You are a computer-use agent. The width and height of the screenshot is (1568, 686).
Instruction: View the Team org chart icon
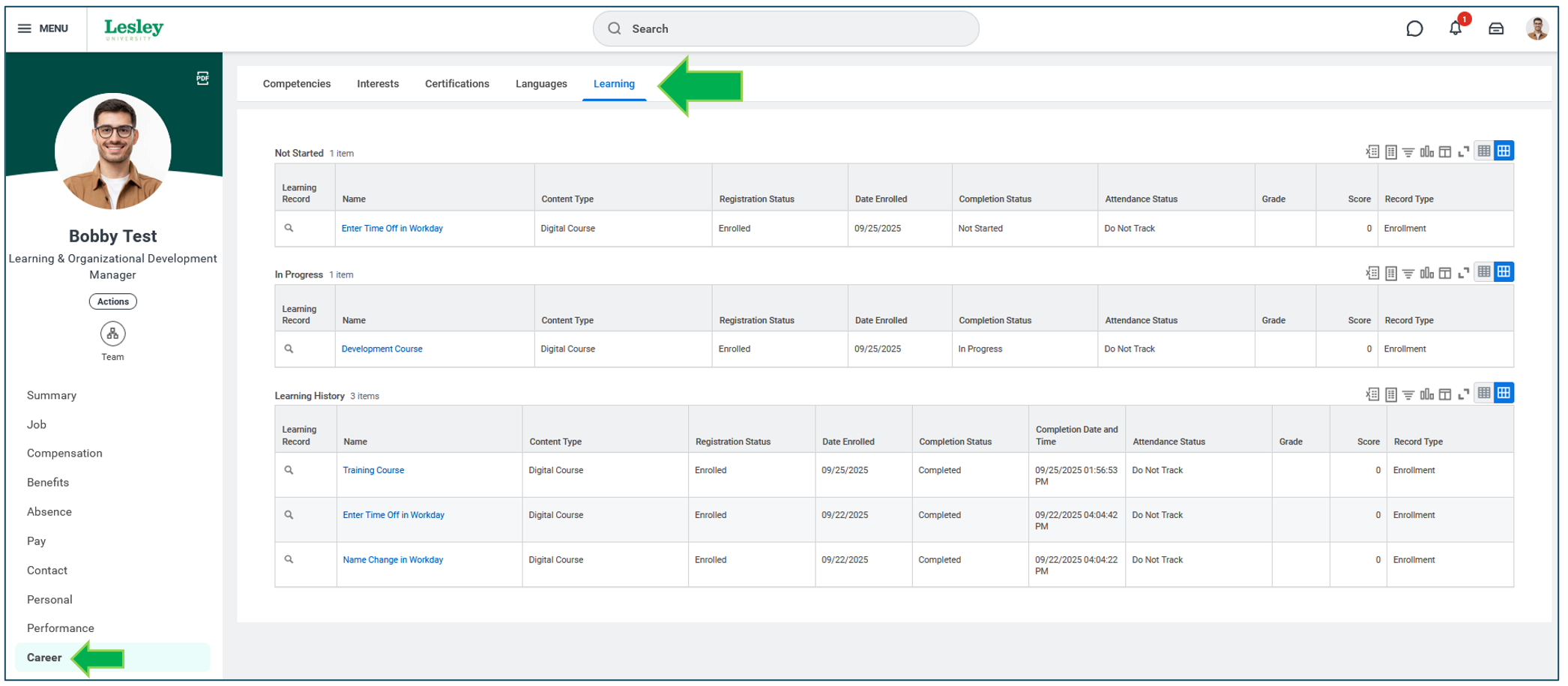tap(112, 334)
